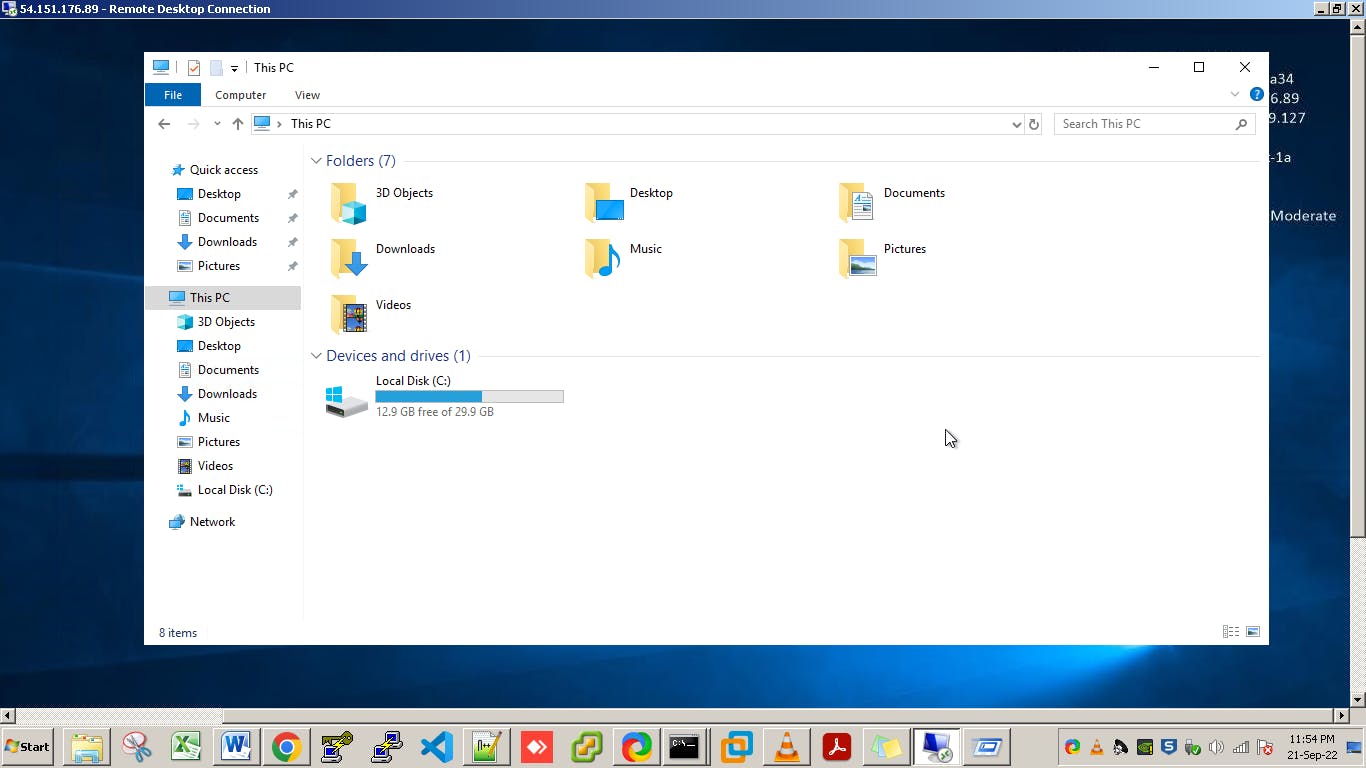1366x768 pixels.
Task: Select the Music folder in Folders group
Action: [604, 260]
